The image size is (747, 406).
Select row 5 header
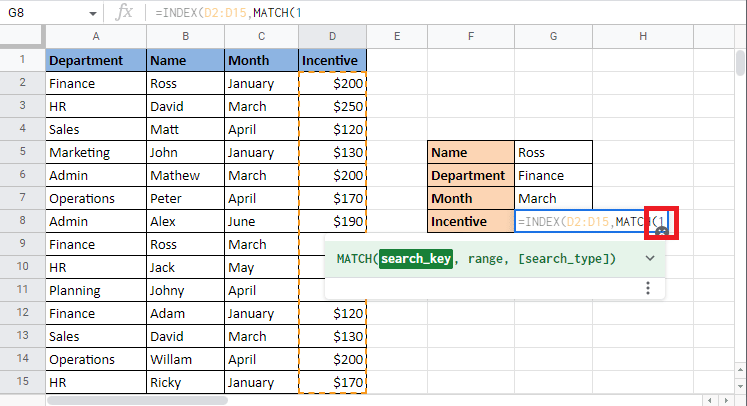pyautogui.click(x=21, y=153)
